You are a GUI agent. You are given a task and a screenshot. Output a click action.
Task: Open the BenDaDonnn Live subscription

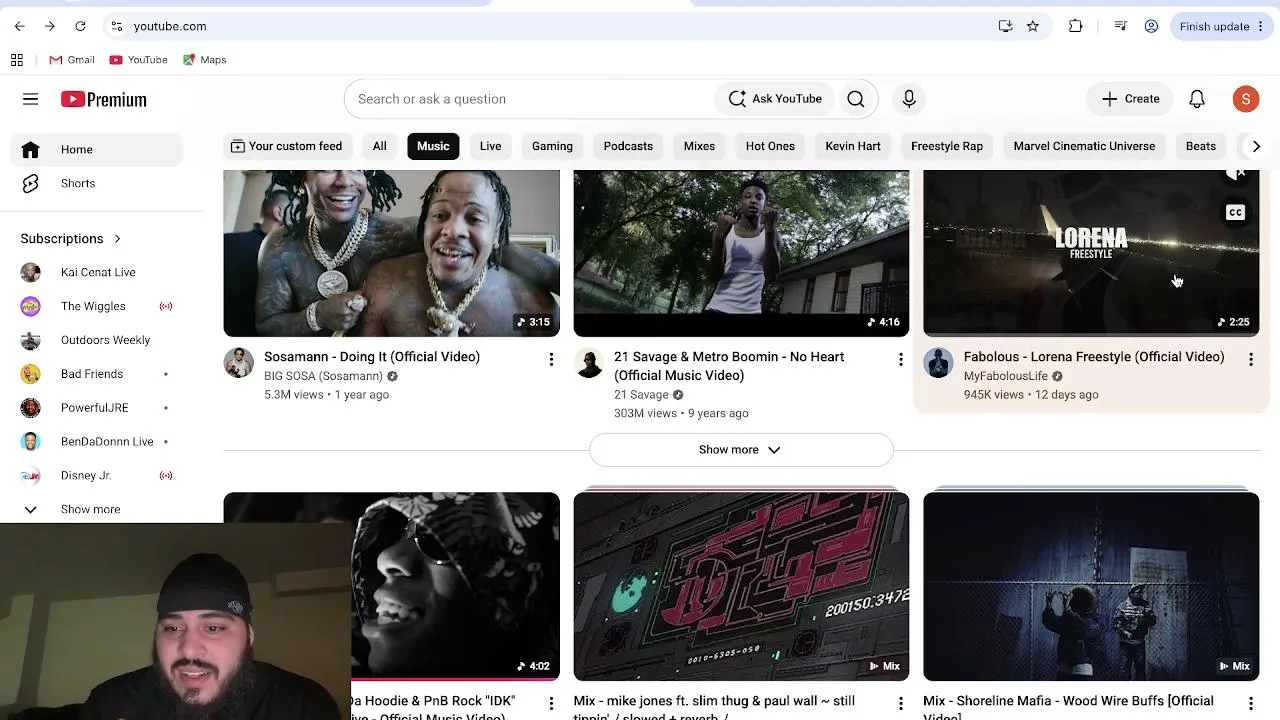click(x=97, y=442)
